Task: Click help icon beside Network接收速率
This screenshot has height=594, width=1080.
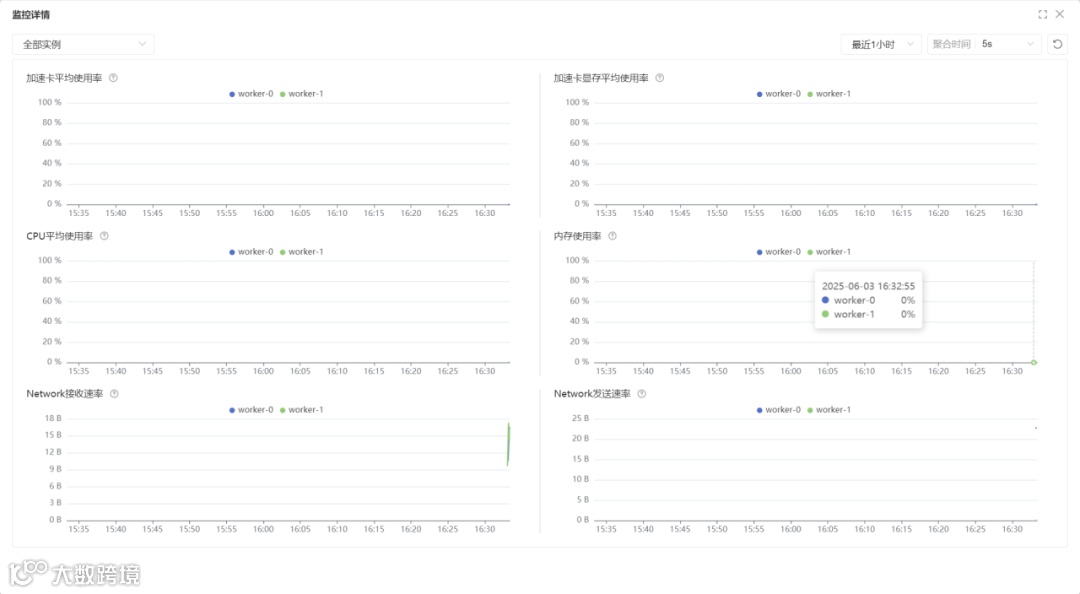Action: click(114, 393)
